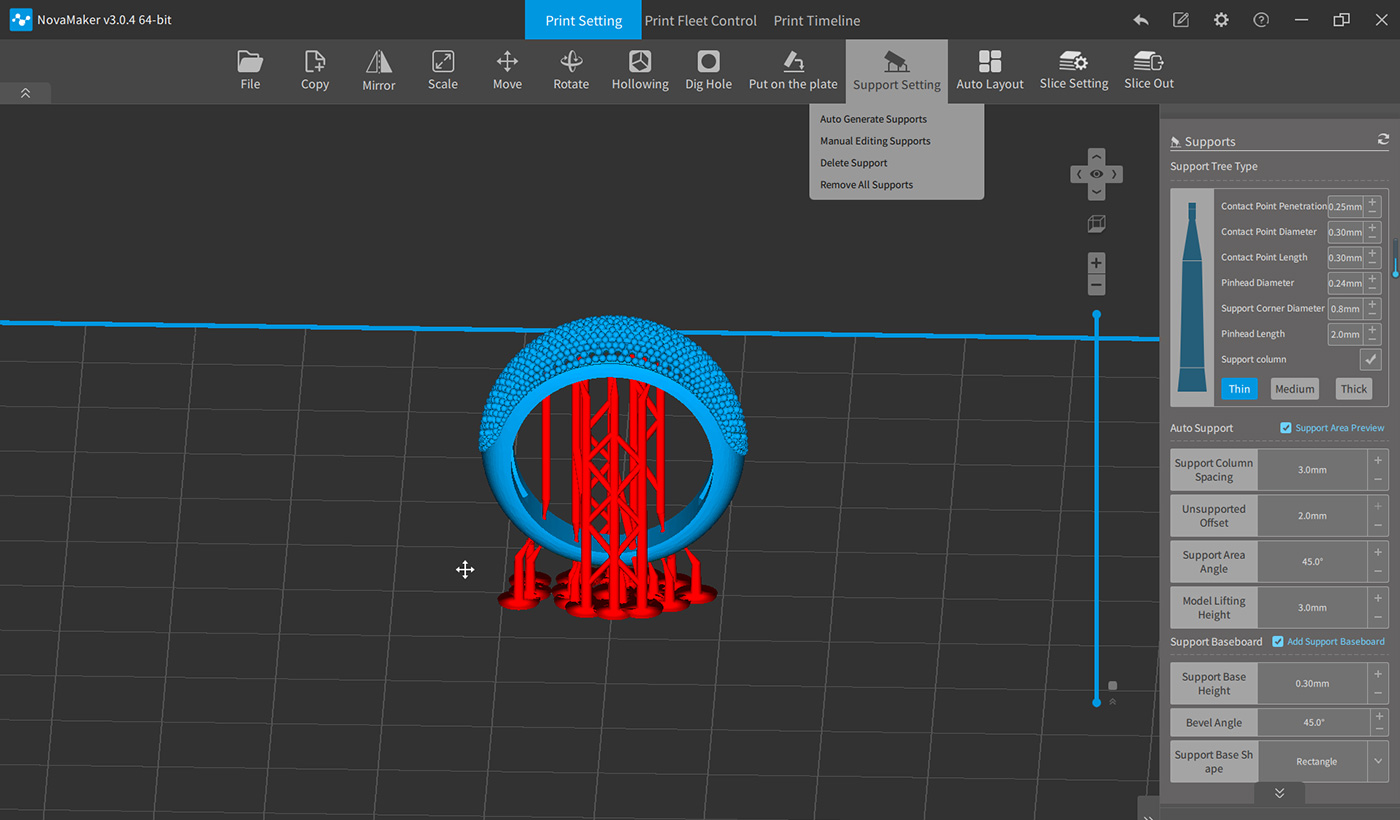Rotate view left with the view pad arrow
Viewport: 1400px width, 820px height.
[1078, 174]
